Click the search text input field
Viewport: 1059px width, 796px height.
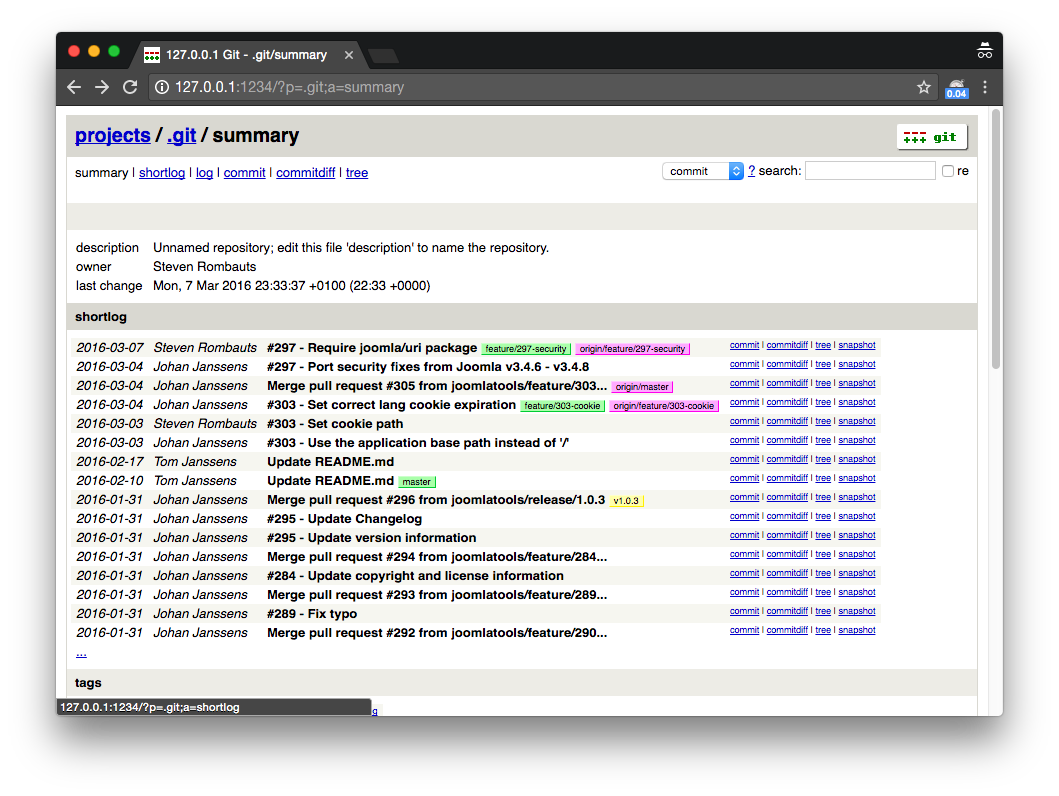pyautogui.click(x=870, y=171)
